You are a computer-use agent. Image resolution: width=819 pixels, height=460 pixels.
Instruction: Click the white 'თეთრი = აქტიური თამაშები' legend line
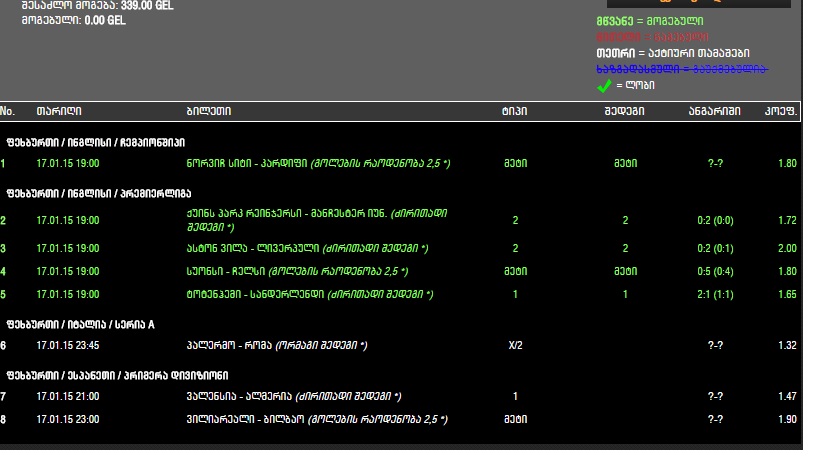tap(673, 53)
